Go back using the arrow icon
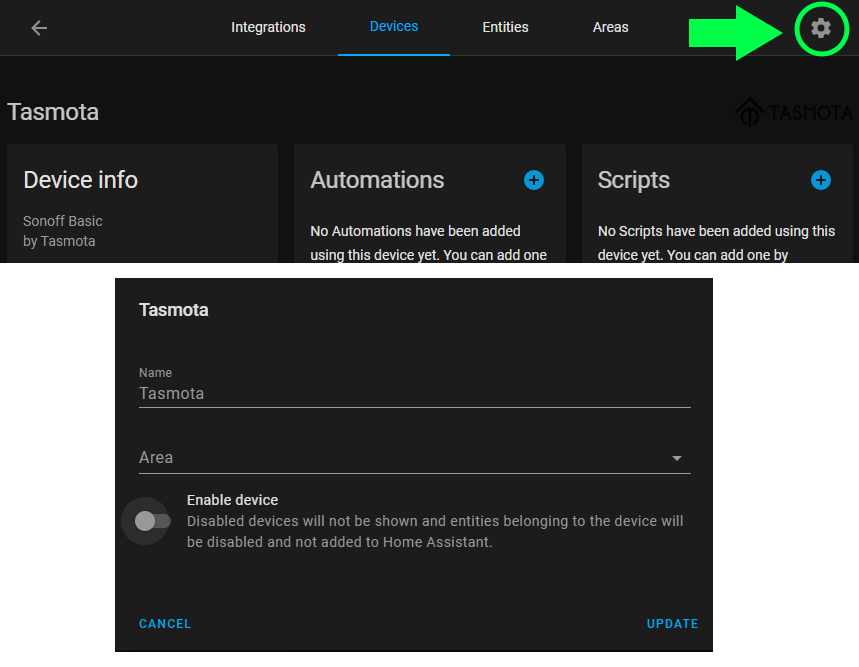This screenshot has height=667, width=859. pyautogui.click(x=38, y=28)
